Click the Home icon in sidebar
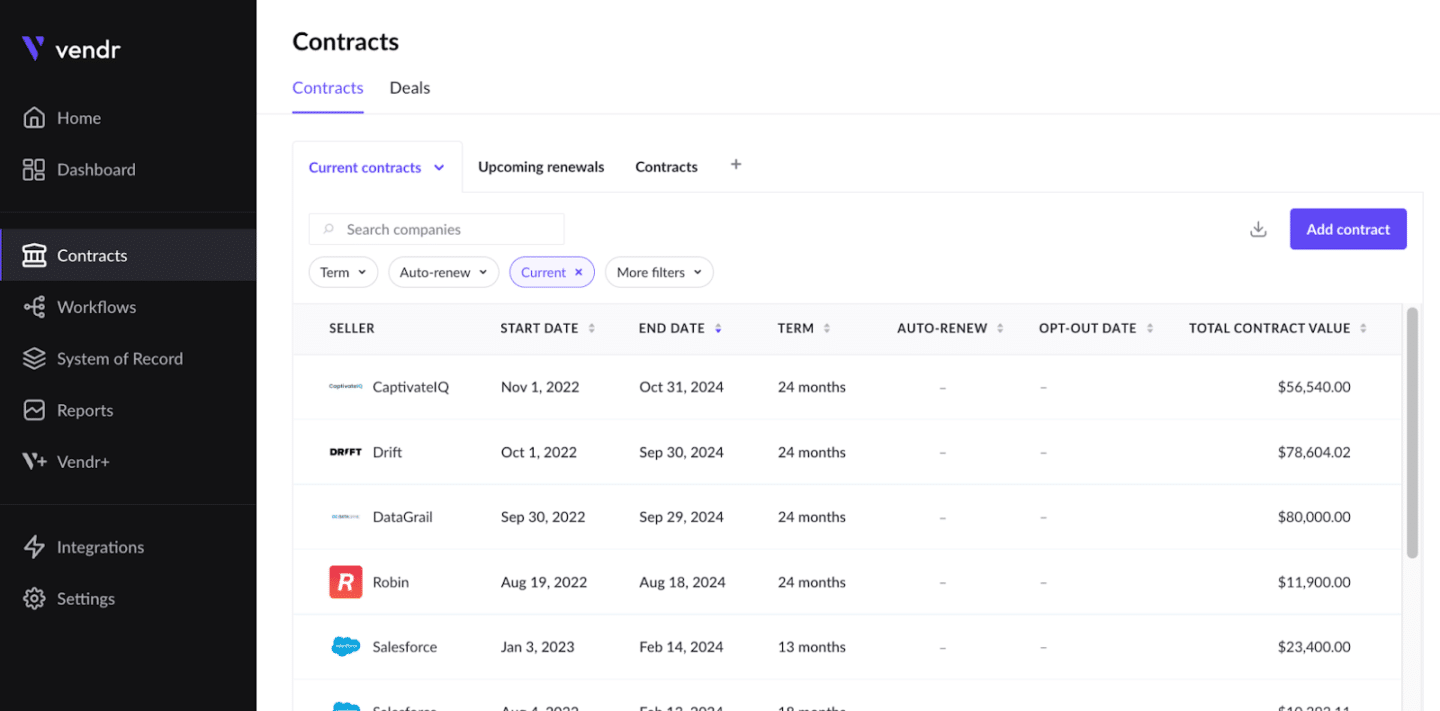The image size is (1440, 711). [x=34, y=118]
